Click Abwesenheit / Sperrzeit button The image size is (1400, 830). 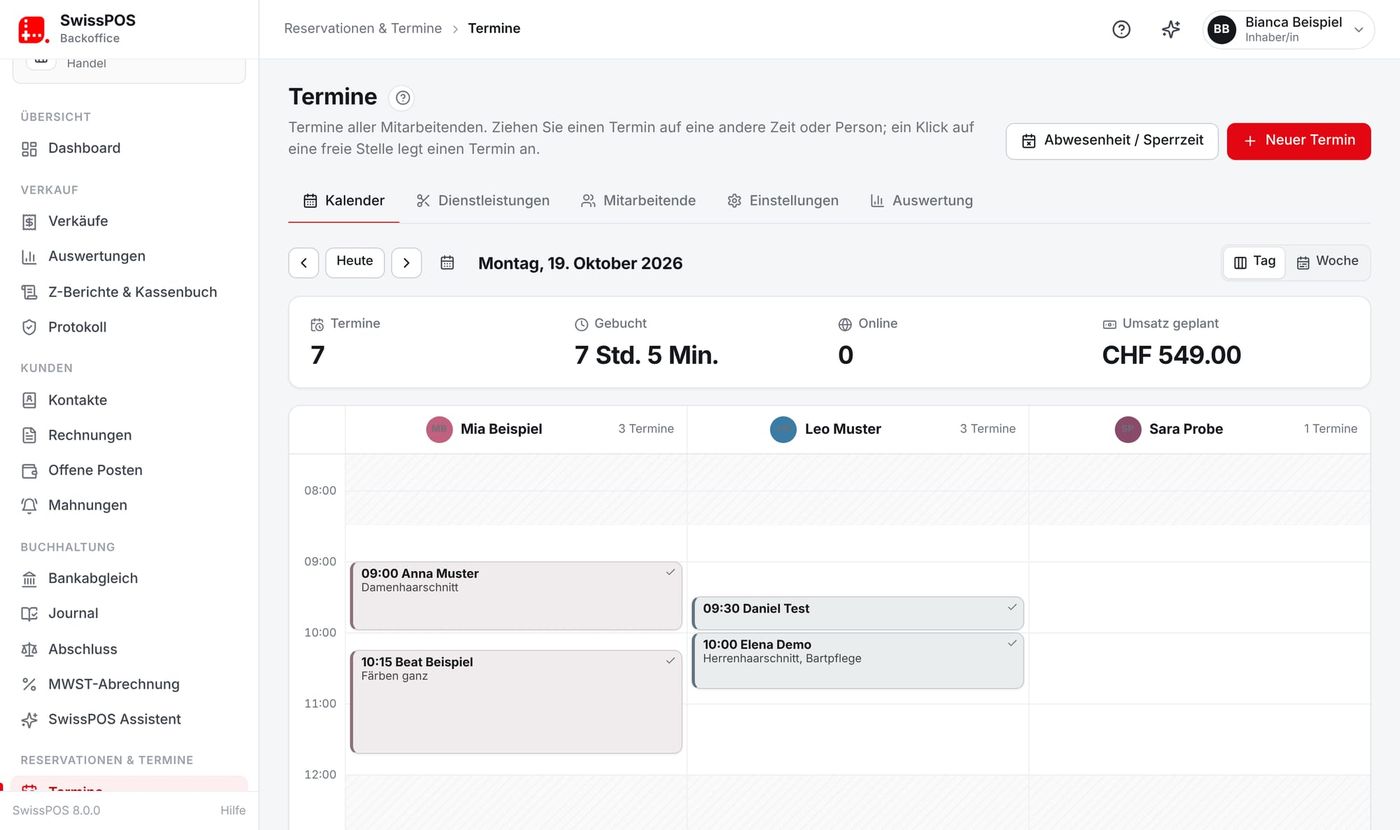(x=1112, y=141)
